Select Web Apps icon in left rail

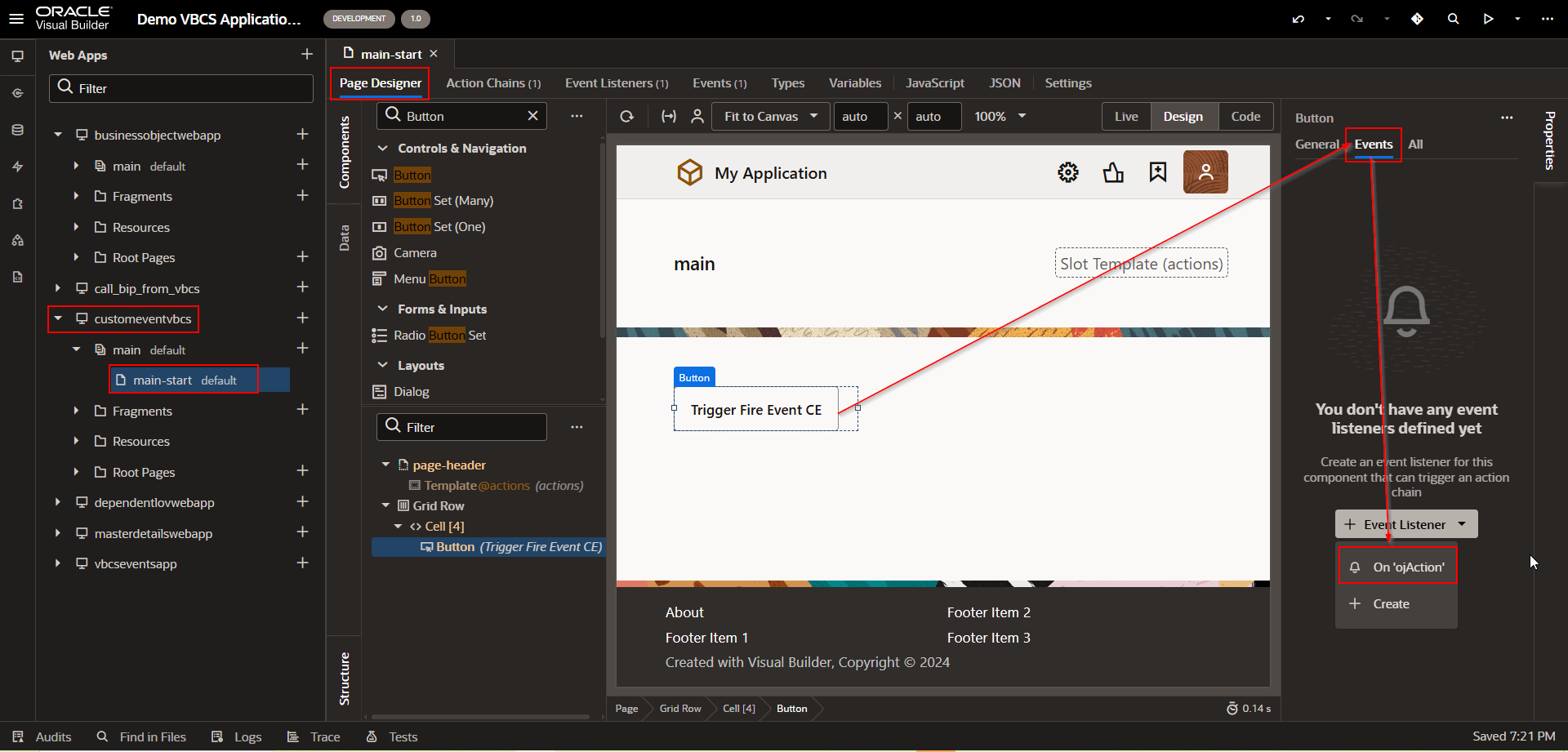pos(17,56)
